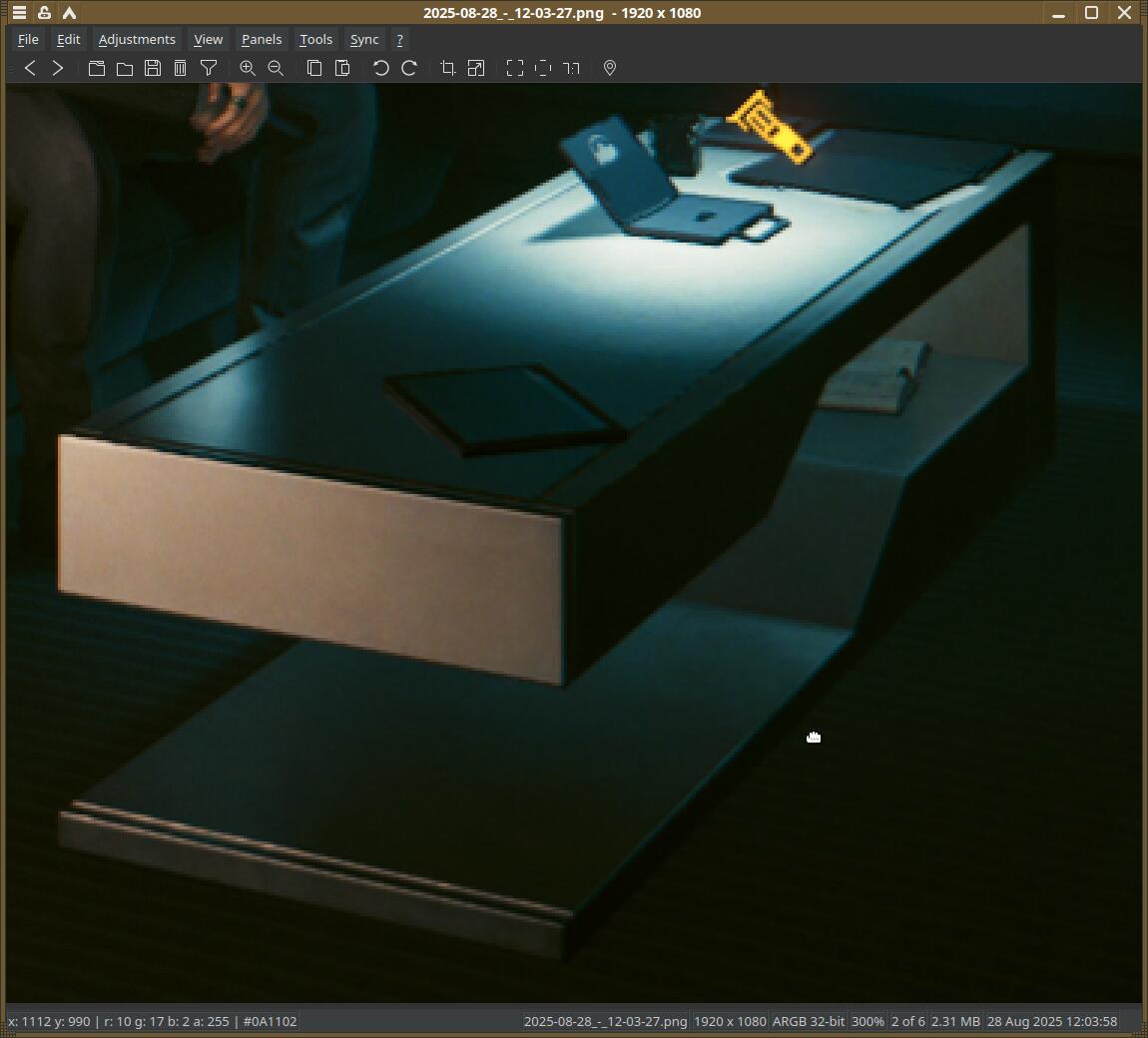Screen dimensions: 1148x1038
Task: Open the resize image icon
Action: pyautogui.click(x=476, y=68)
